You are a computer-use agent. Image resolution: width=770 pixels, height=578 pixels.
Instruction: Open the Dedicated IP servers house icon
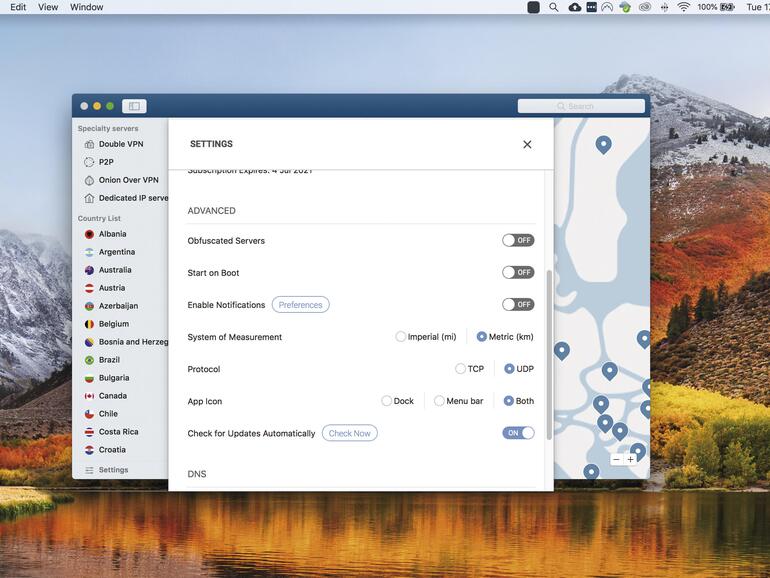[x=89, y=198]
